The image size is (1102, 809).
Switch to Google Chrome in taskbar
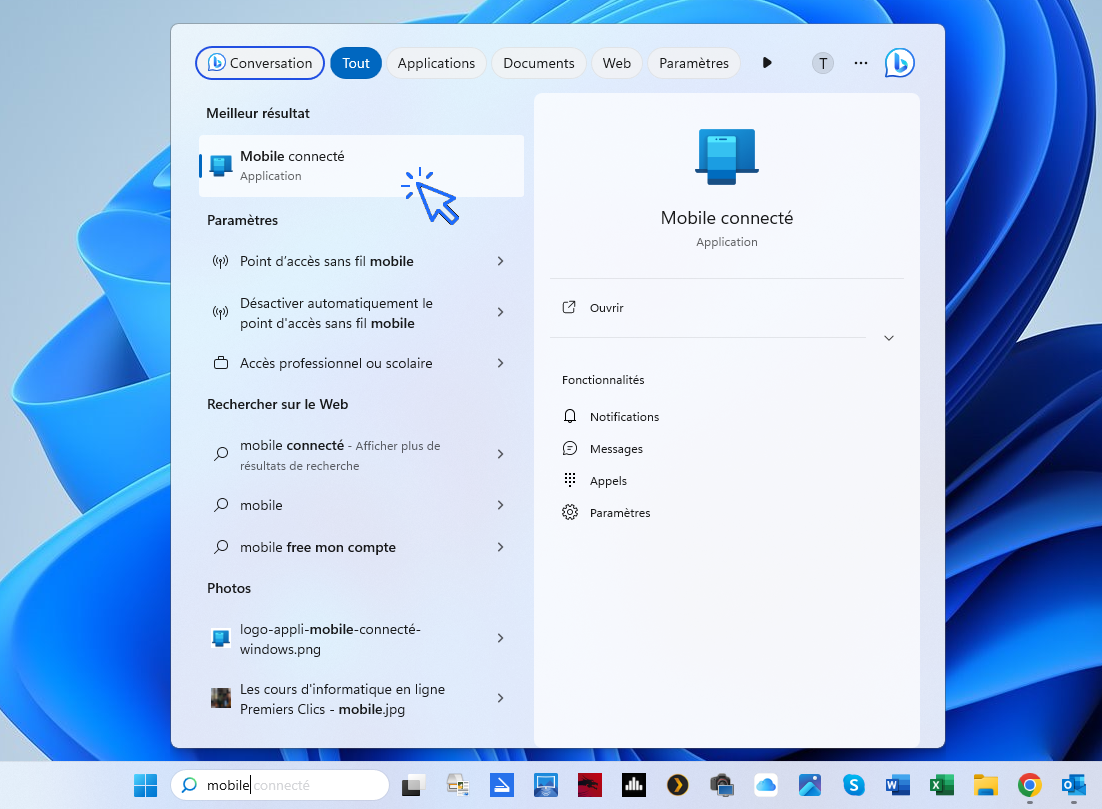(1030, 785)
